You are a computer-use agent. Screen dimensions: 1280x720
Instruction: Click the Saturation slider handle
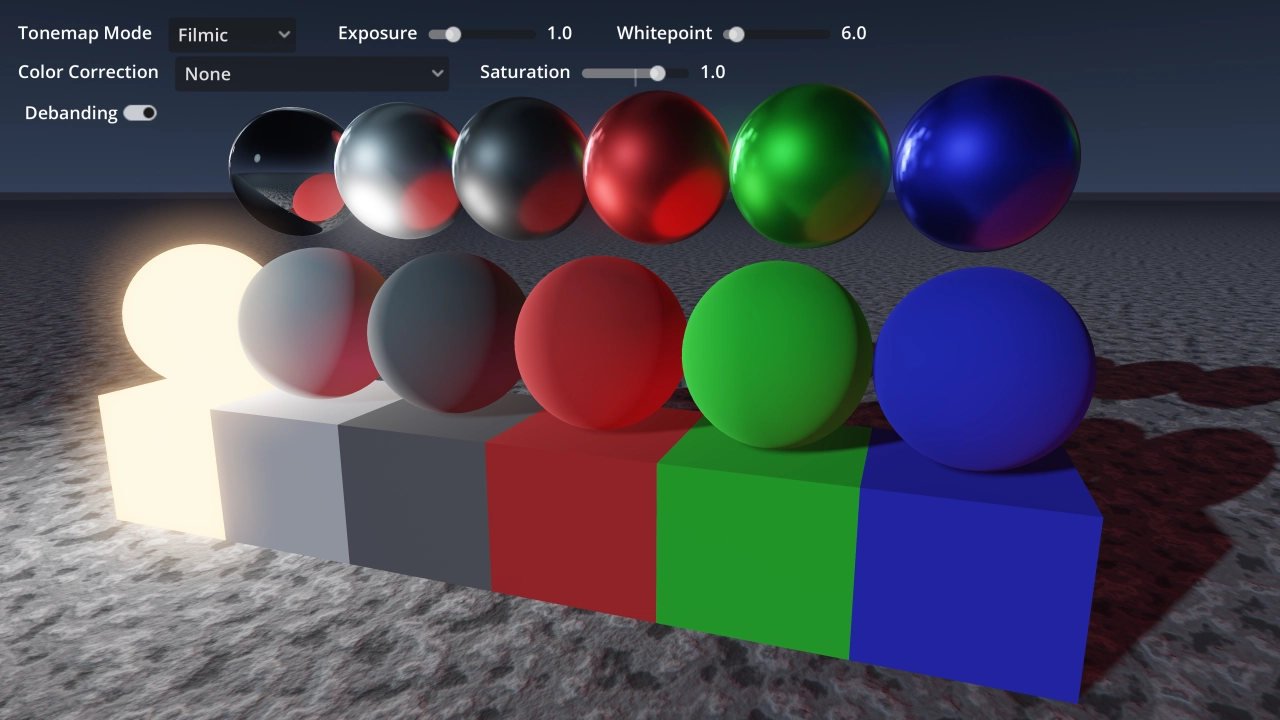(657, 73)
